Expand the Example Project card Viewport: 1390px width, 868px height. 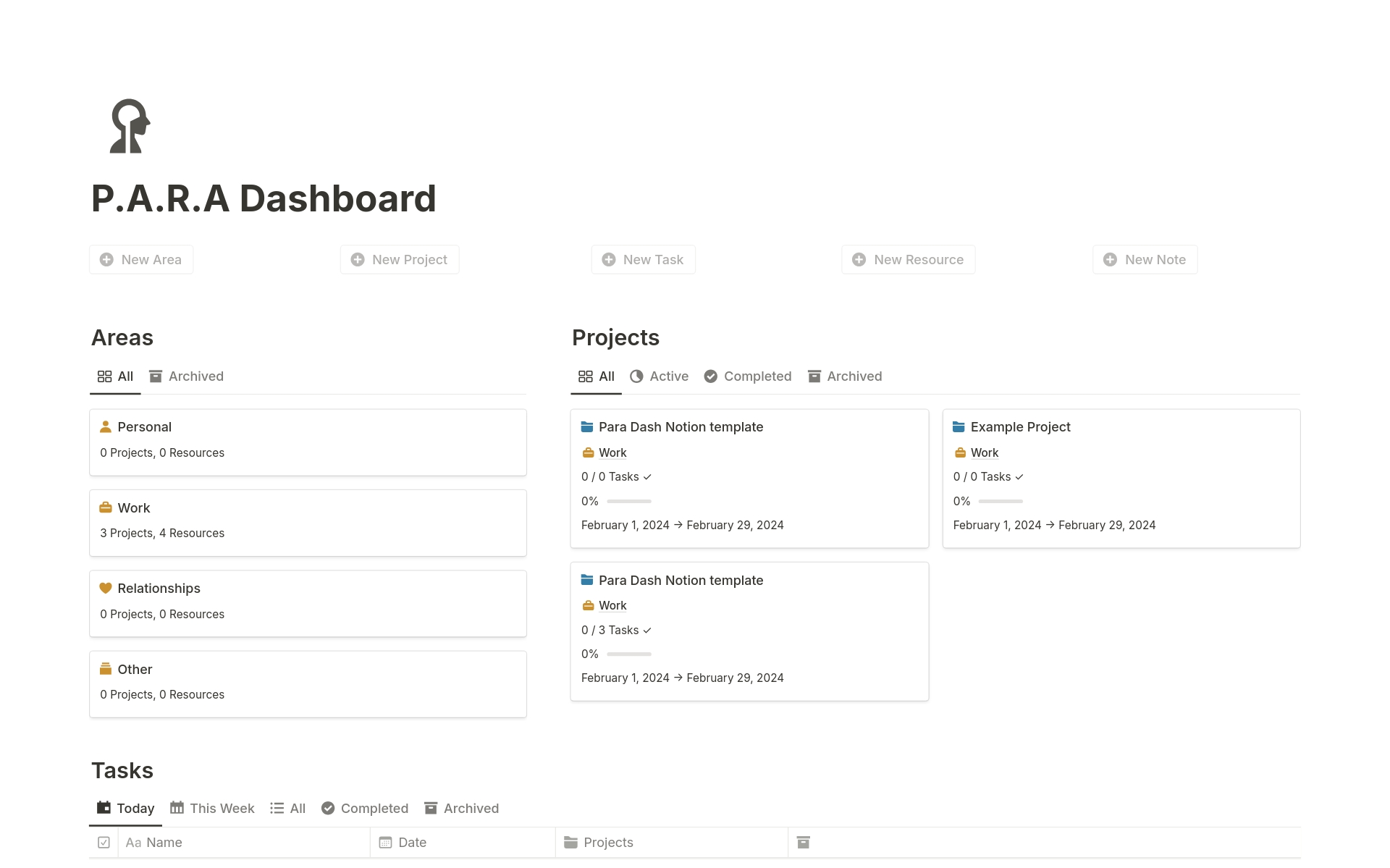(1021, 427)
